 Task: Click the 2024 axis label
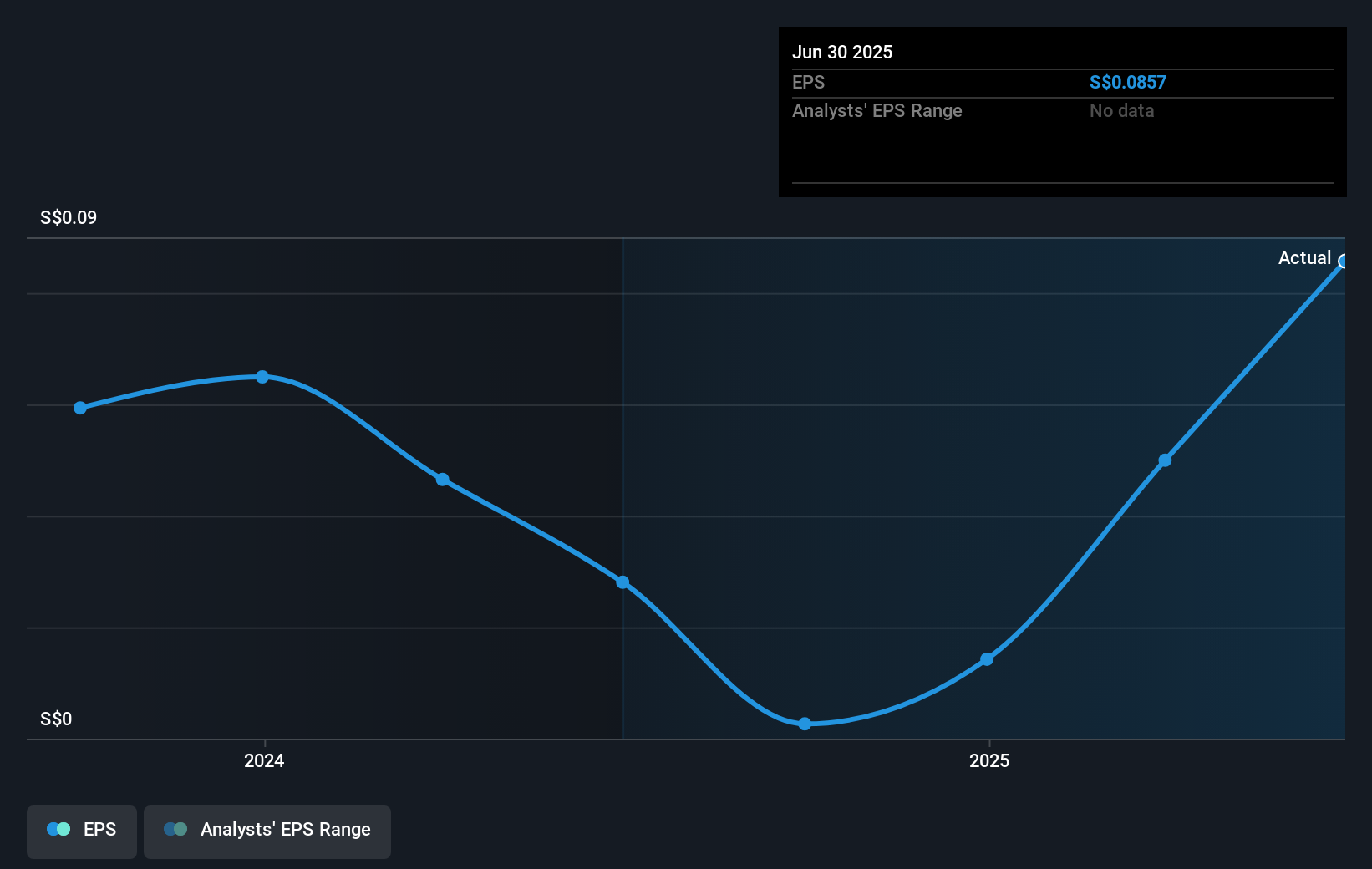coord(263,761)
